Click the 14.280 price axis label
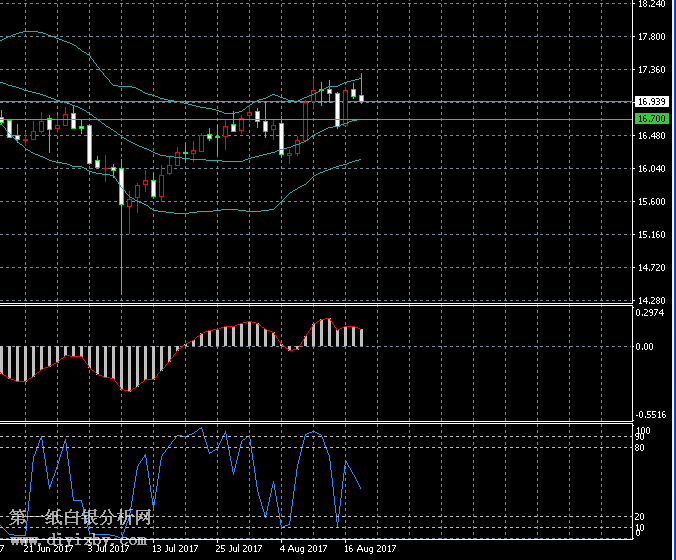 coord(651,300)
